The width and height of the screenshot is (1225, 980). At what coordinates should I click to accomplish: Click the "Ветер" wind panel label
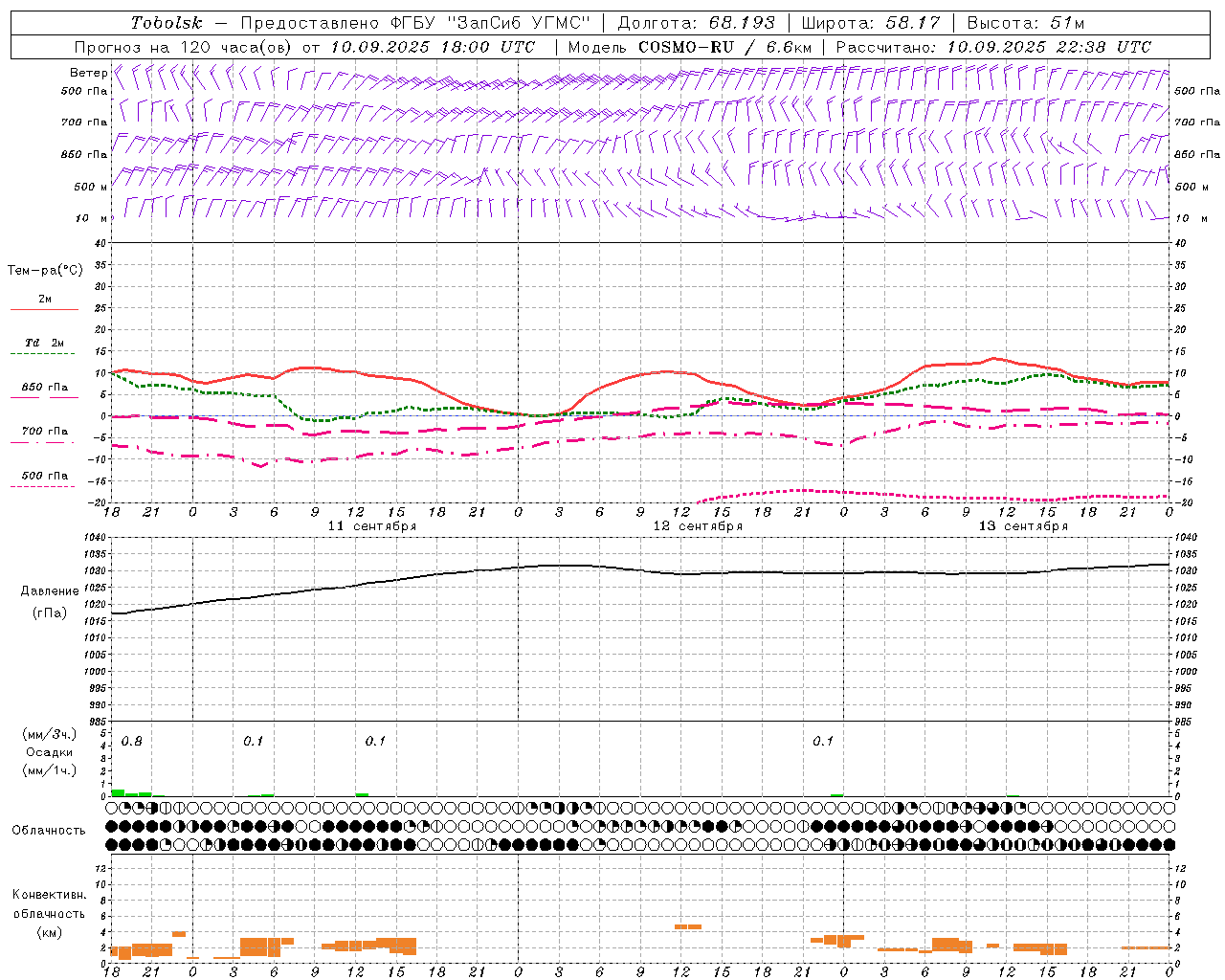coord(89,73)
